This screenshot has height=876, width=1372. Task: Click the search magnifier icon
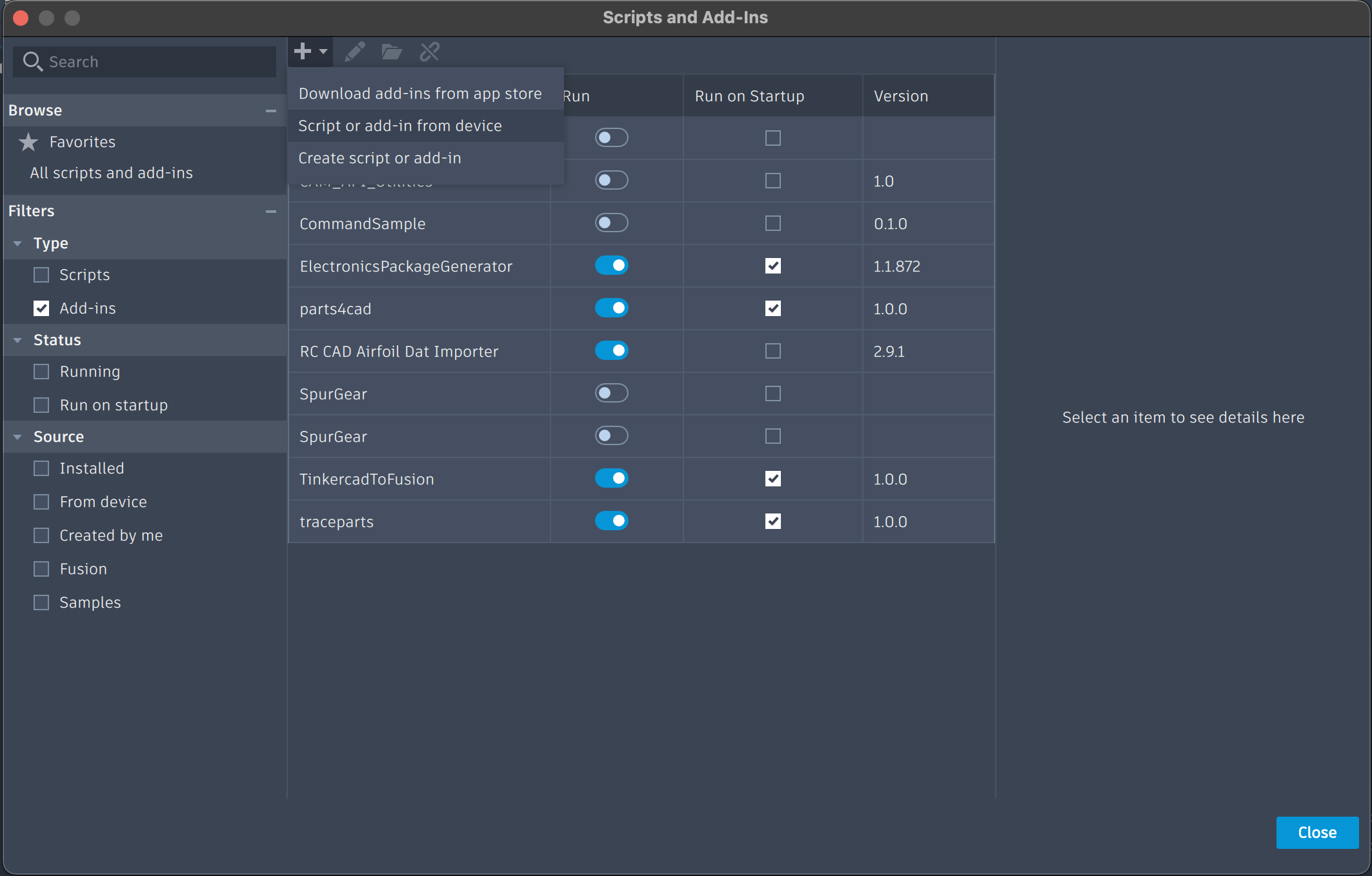pyautogui.click(x=32, y=62)
